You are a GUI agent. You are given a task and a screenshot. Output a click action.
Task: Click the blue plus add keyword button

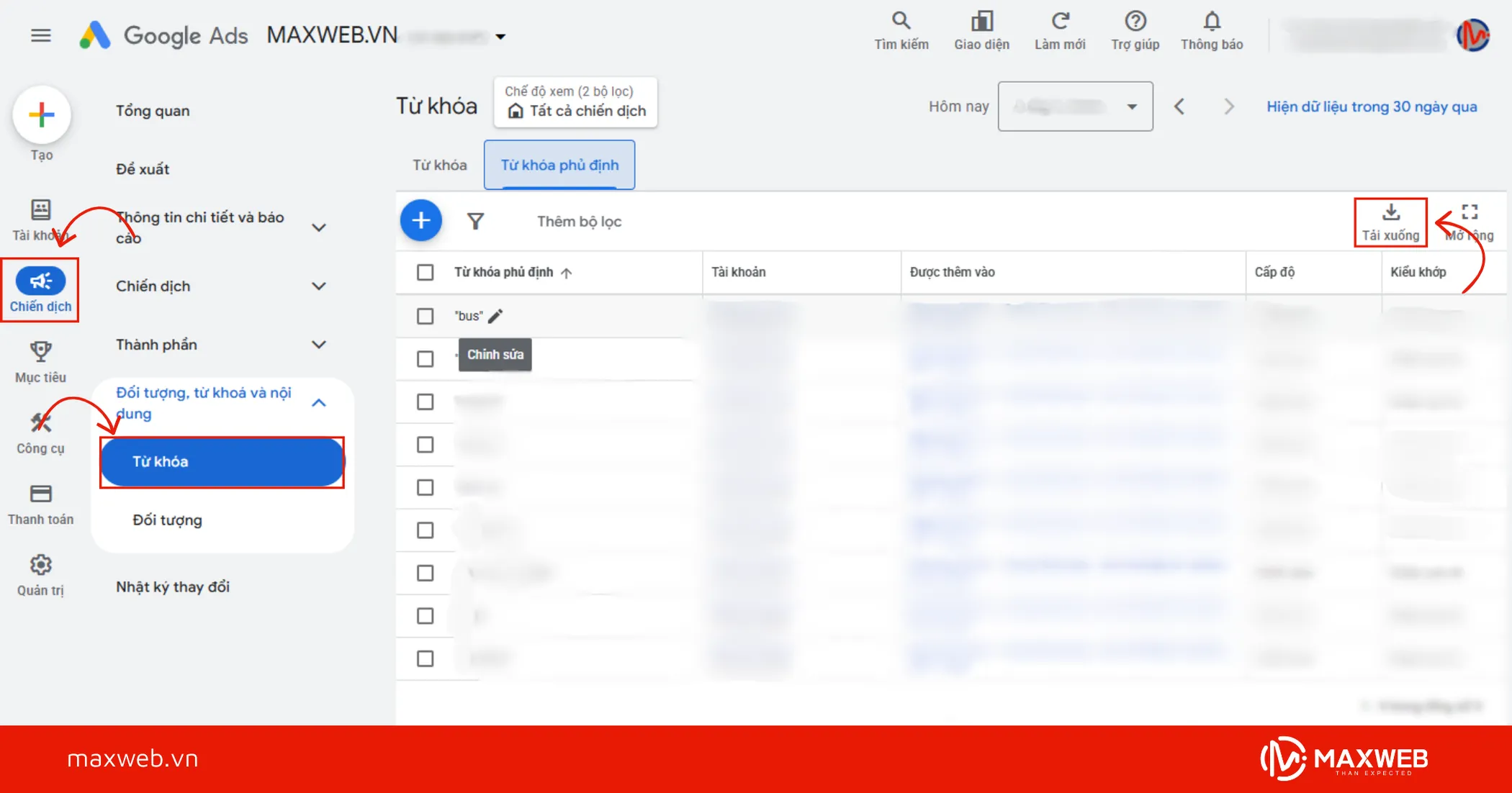tap(421, 221)
